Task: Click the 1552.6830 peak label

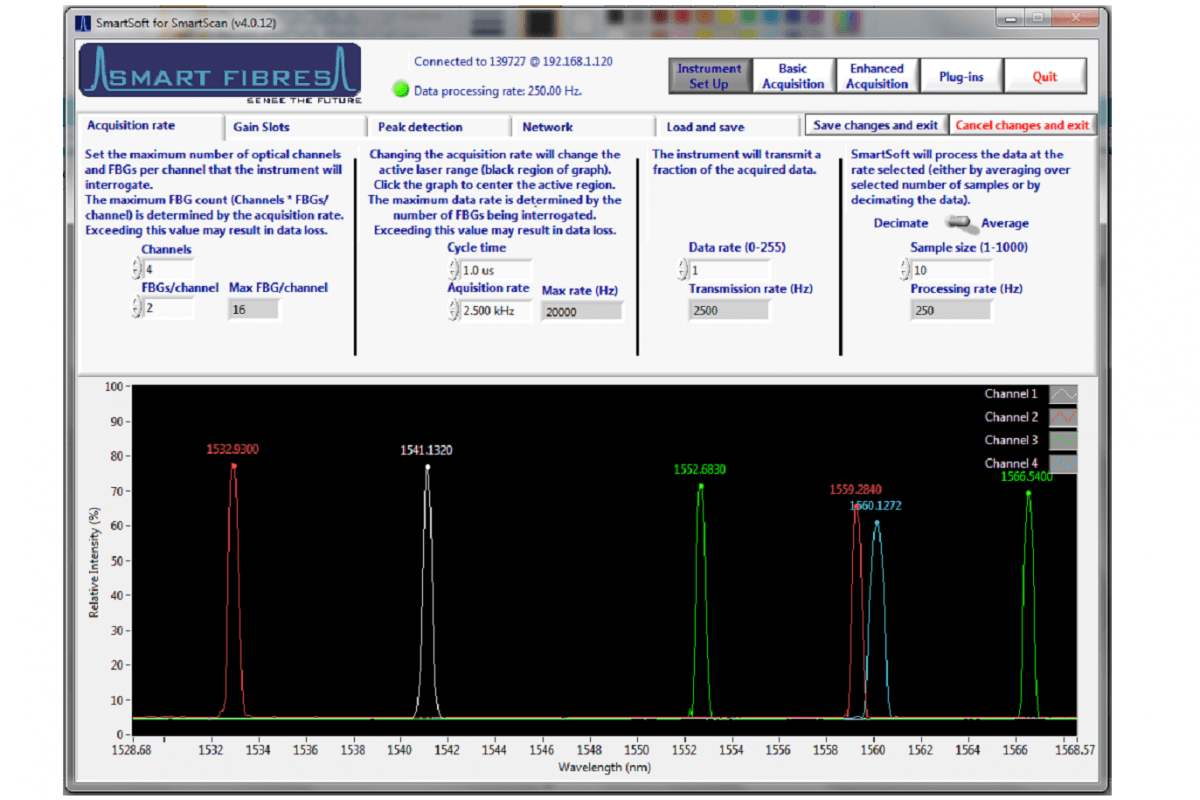Action: pos(700,470)
